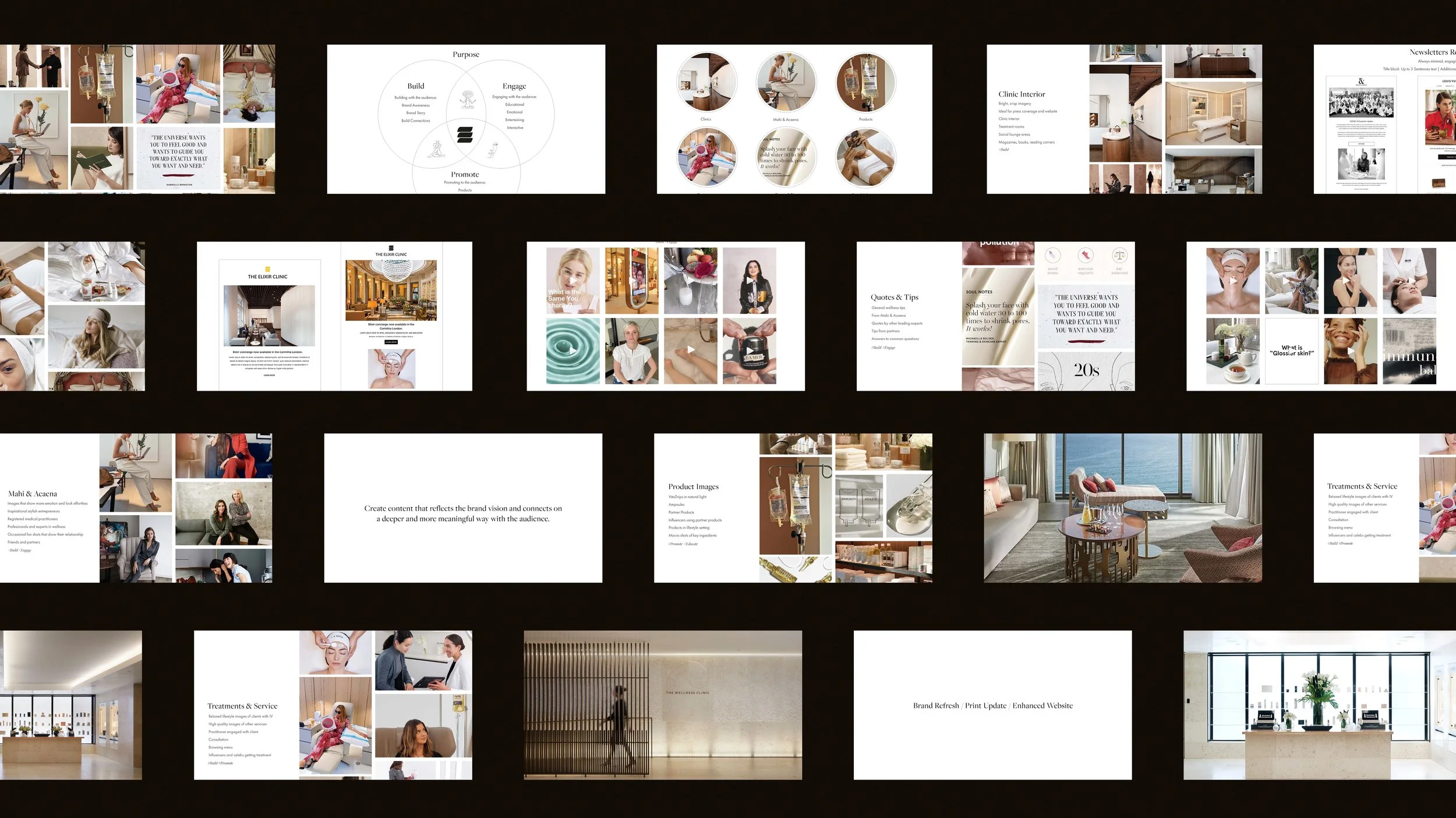Click the underlined LEARN MORE text link

click(x=269, y=376)
